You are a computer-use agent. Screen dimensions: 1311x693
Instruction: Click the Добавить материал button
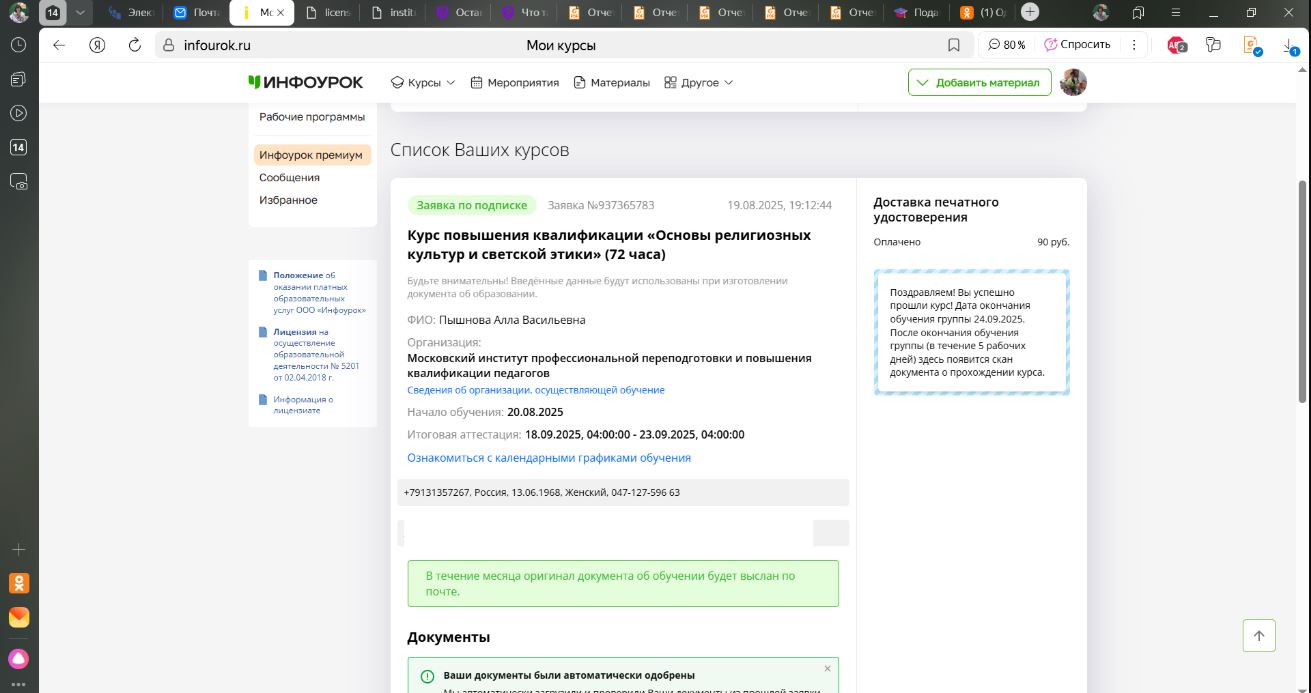pyautogui.click(x=979, y=82)
